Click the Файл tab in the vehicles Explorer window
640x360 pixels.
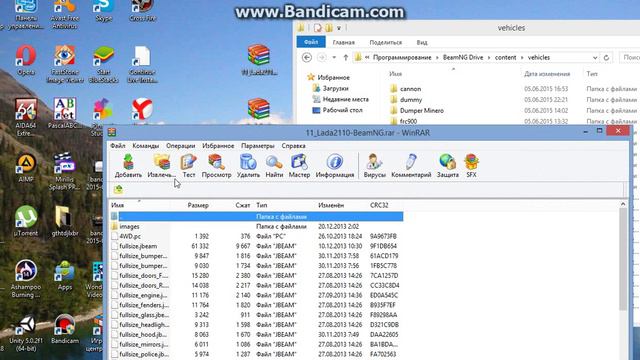(x=311, y=42)
